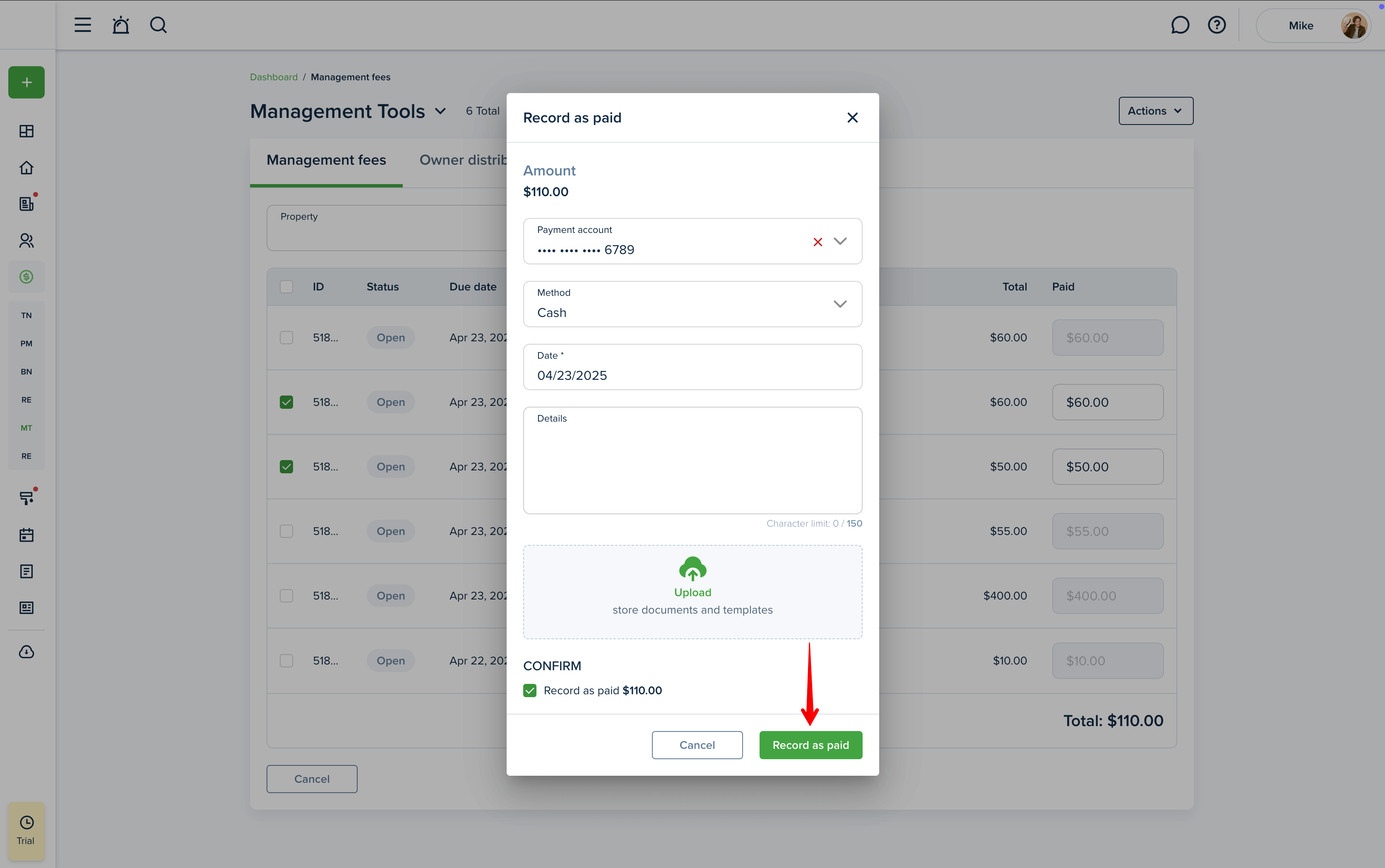1385x868 pixels.
Task: Open the dashboard grid icon in sidebar
Action: coord(26,132)
